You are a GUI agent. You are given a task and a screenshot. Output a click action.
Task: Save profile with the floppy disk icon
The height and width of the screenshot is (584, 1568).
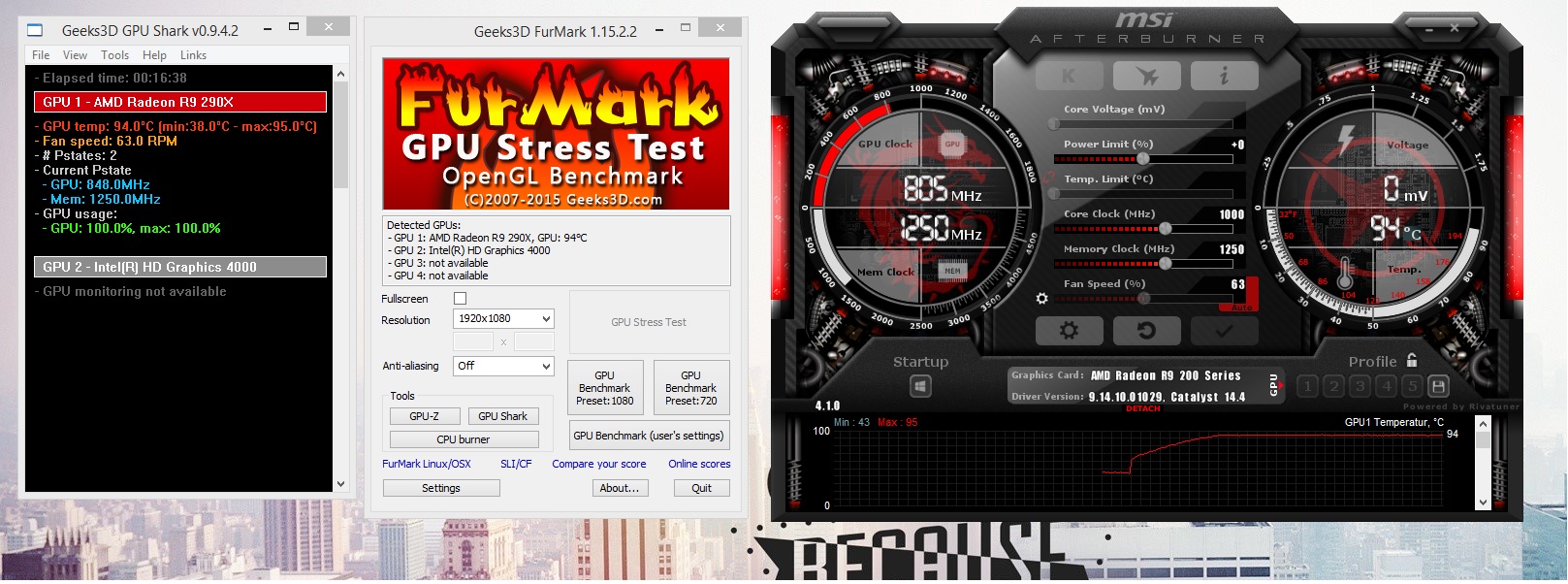click(x=1439, y=386)
